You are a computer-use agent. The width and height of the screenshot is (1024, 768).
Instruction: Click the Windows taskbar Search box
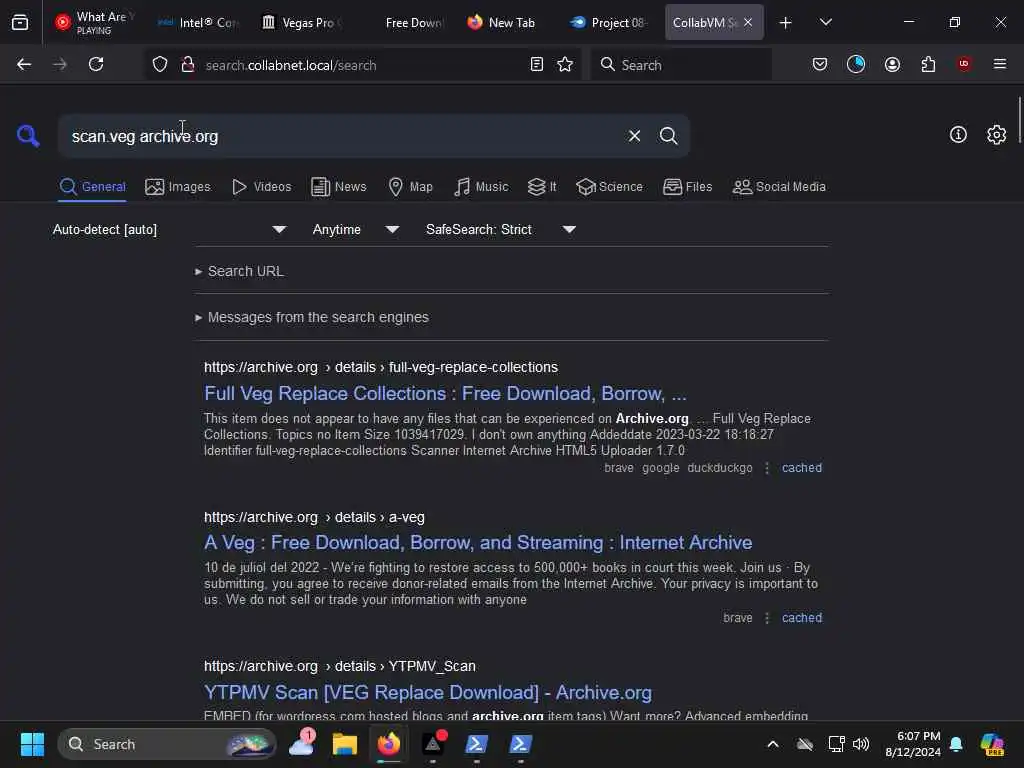167,744
